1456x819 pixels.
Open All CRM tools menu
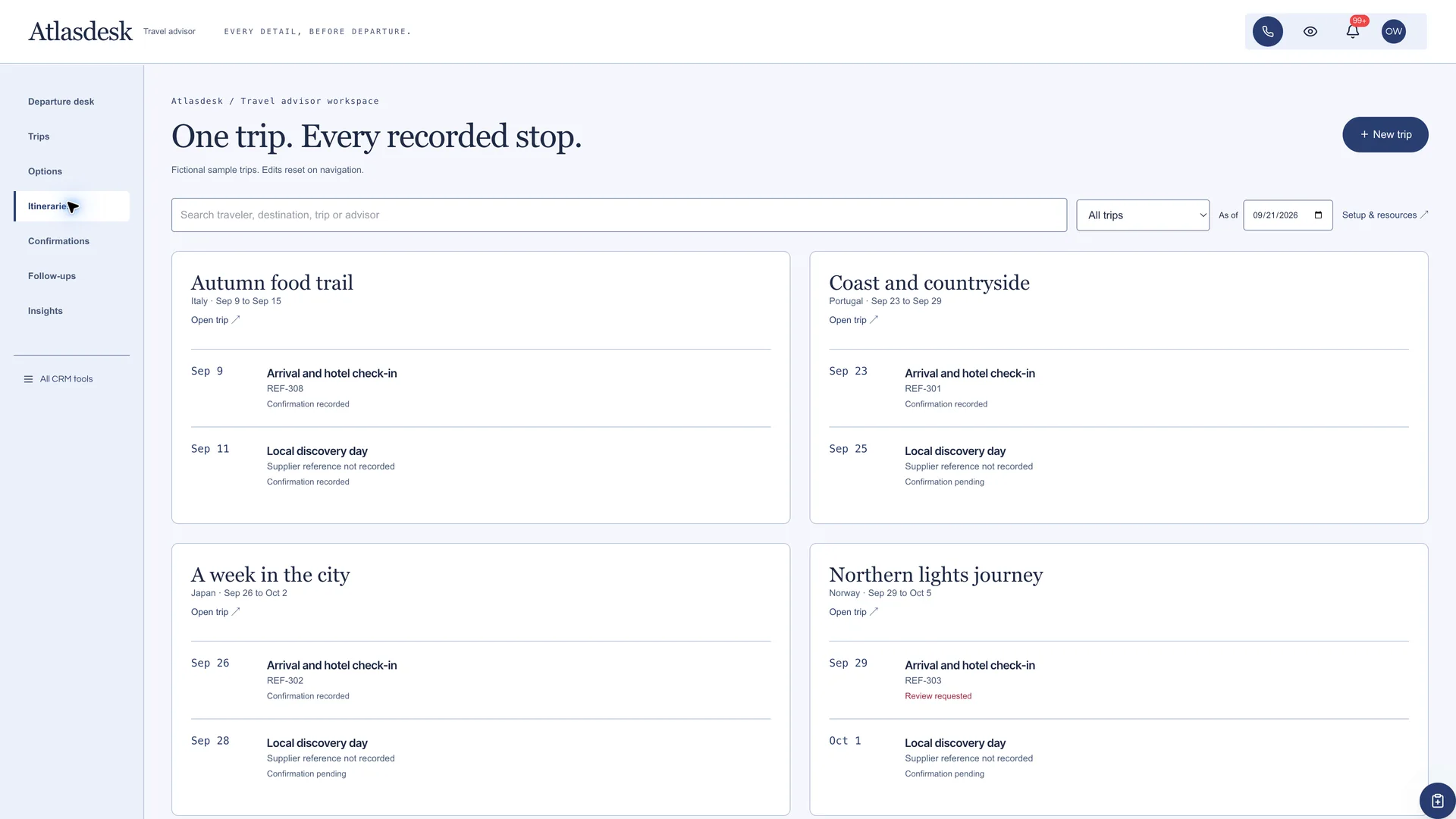(x=58, y=379)
